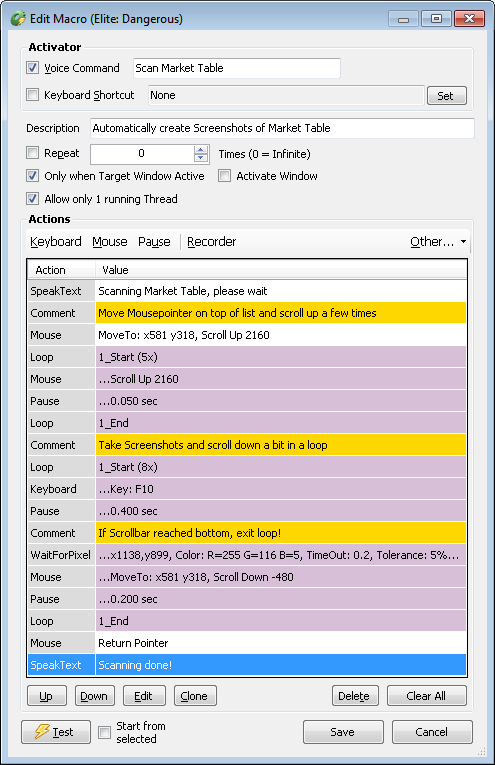Viewport: 495px width, 765px height.
Task: Increase Repeat count with up arrow
Action: coord(201,150)
